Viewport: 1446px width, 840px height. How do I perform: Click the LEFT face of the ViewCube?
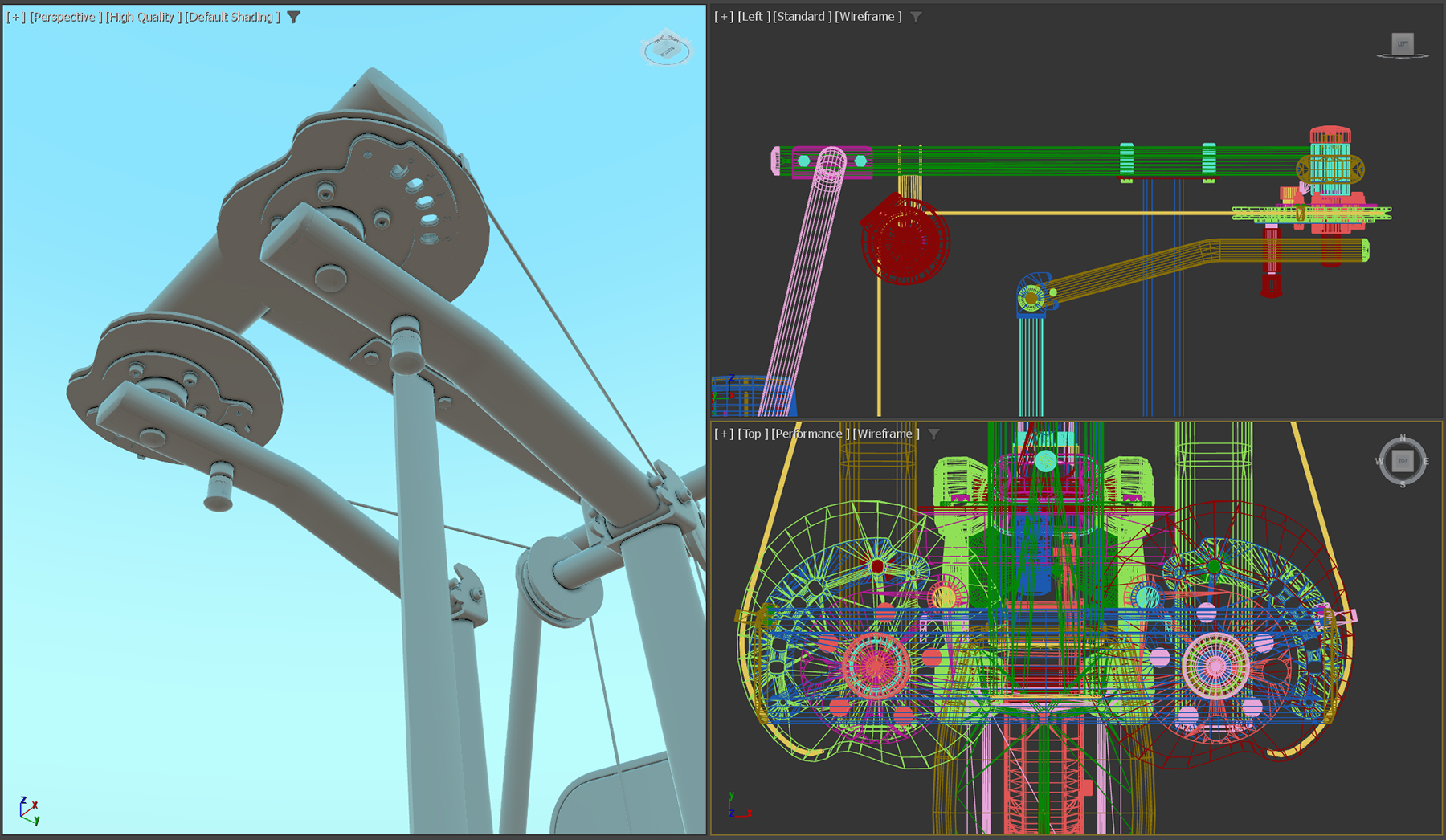1403,43
